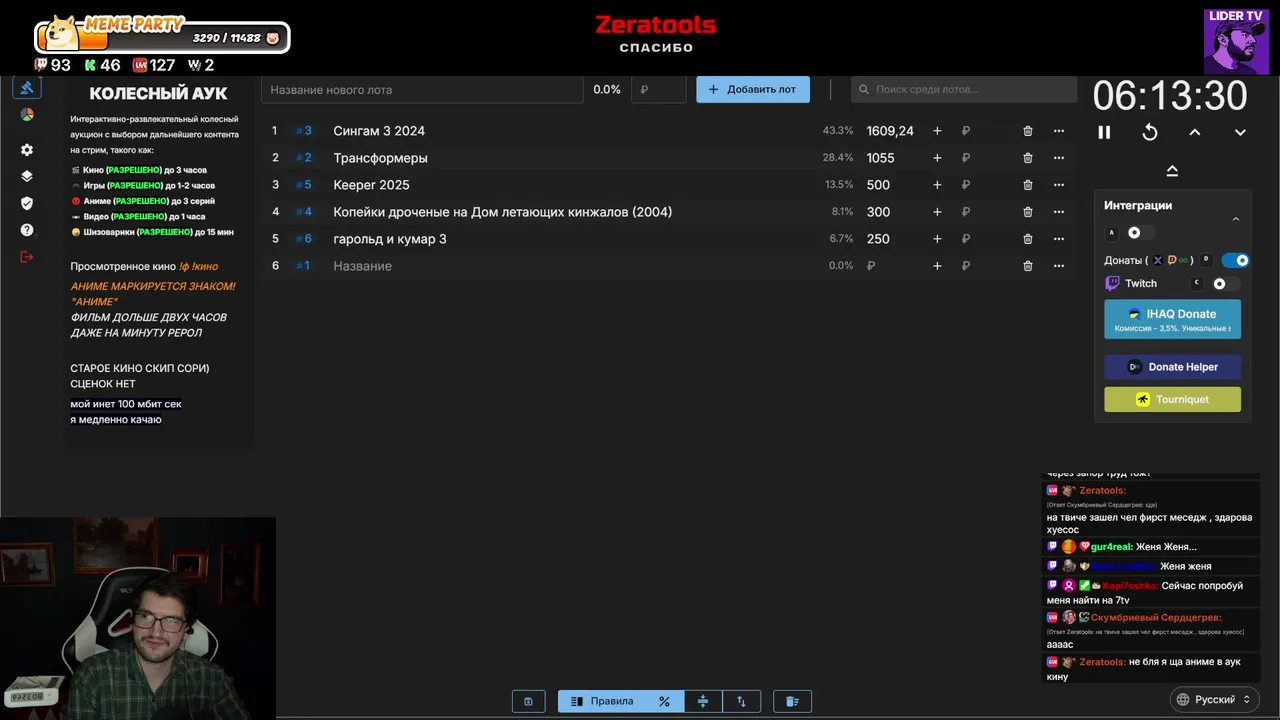
Task: Open more options for Keeper 2025
Action: [1059, 185]
